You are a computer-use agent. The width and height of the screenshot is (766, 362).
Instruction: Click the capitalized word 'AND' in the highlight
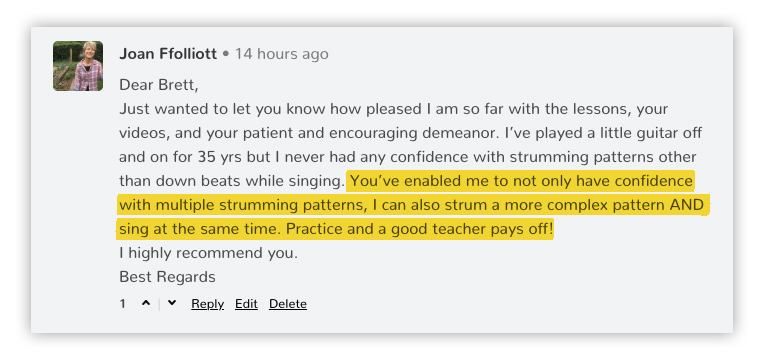pos(686,205)
